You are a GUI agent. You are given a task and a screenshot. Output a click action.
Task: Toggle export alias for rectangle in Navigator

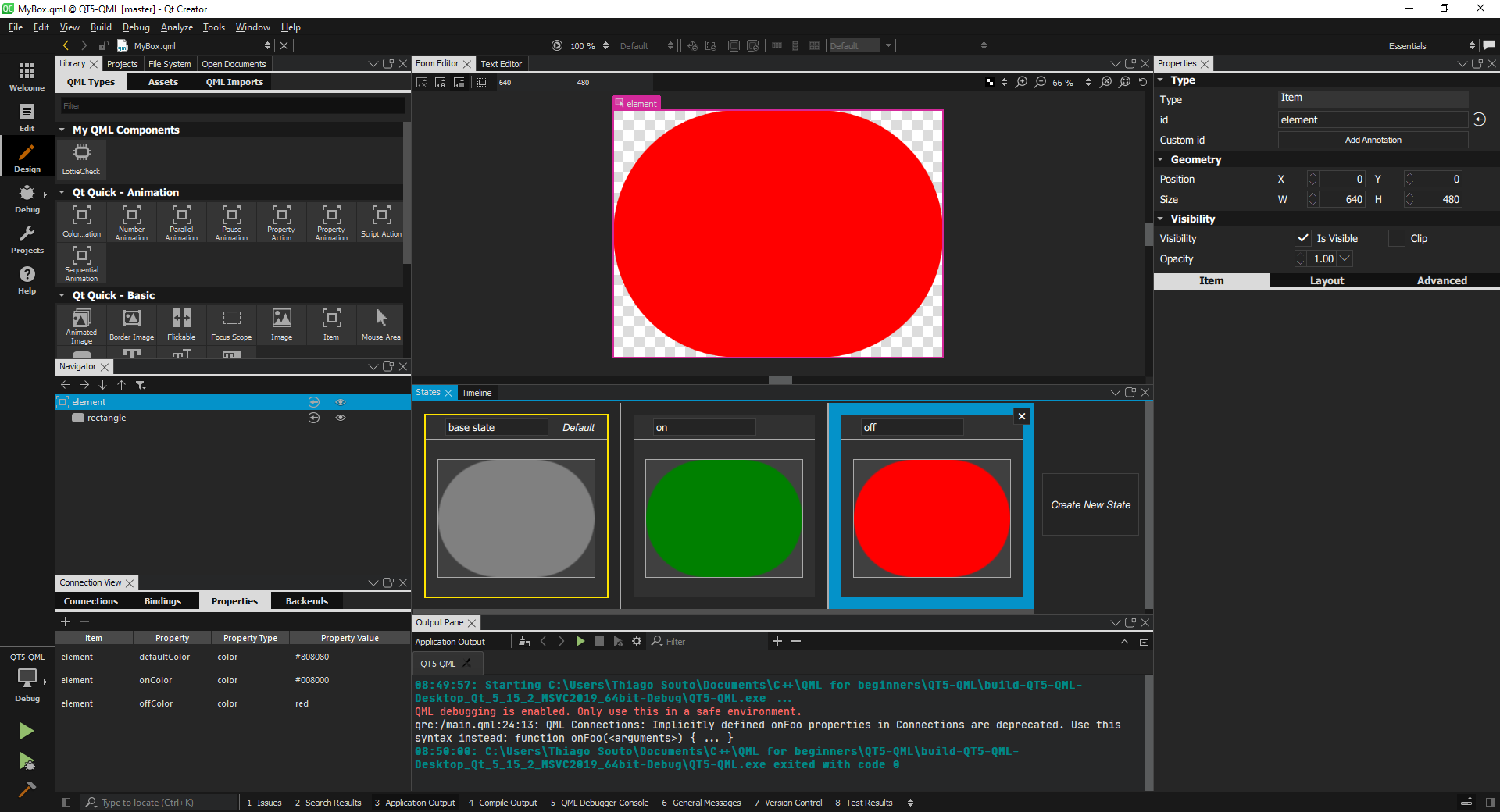314,418
